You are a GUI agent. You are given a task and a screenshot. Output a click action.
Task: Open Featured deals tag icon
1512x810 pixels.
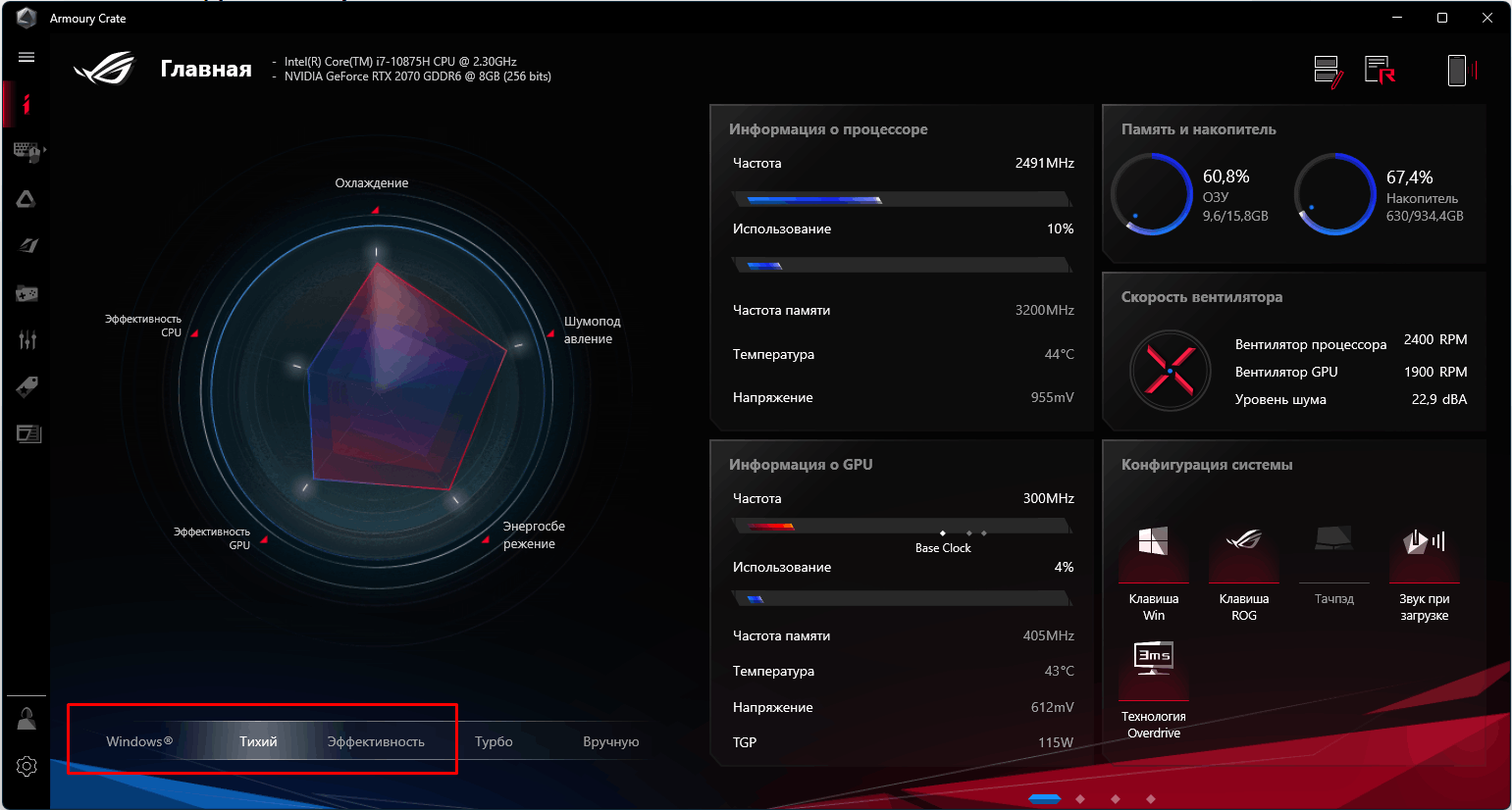coord(26,386)
